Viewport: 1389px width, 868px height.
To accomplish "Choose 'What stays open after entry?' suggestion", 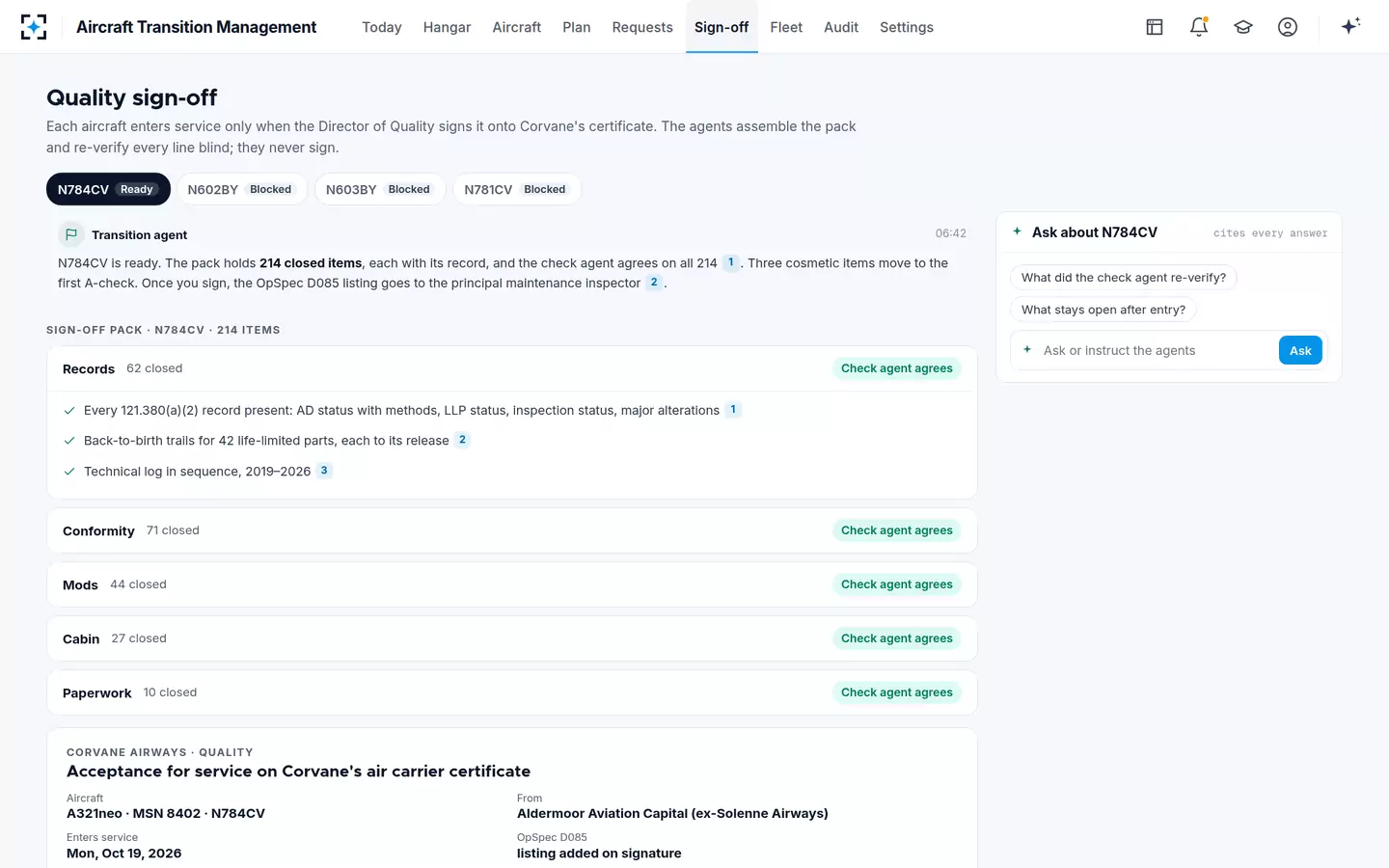I will (x=1103, y=310).
